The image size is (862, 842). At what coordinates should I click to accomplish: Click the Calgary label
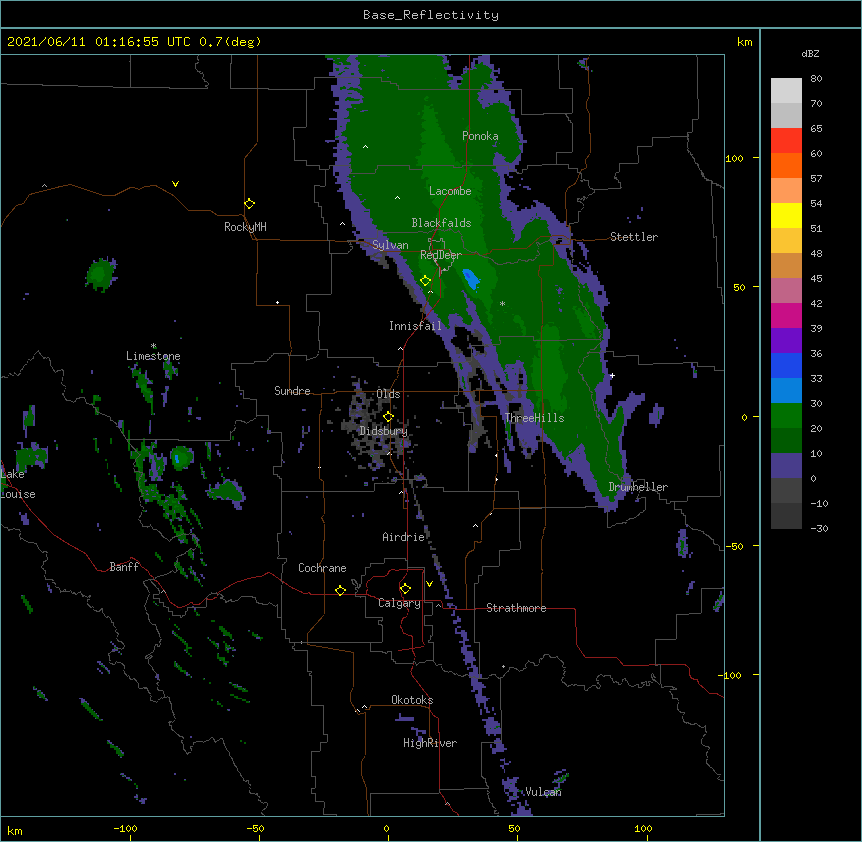(400, 603)
